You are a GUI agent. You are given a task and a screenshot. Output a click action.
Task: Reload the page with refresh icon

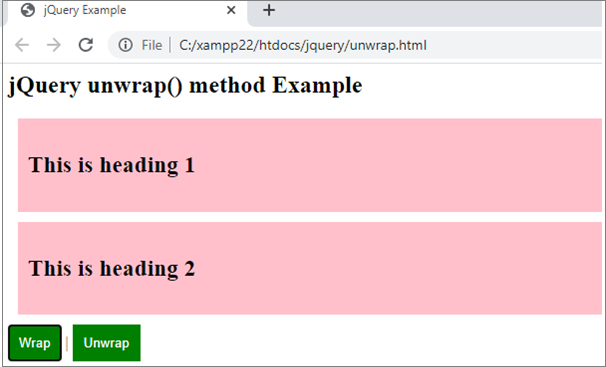86,45
